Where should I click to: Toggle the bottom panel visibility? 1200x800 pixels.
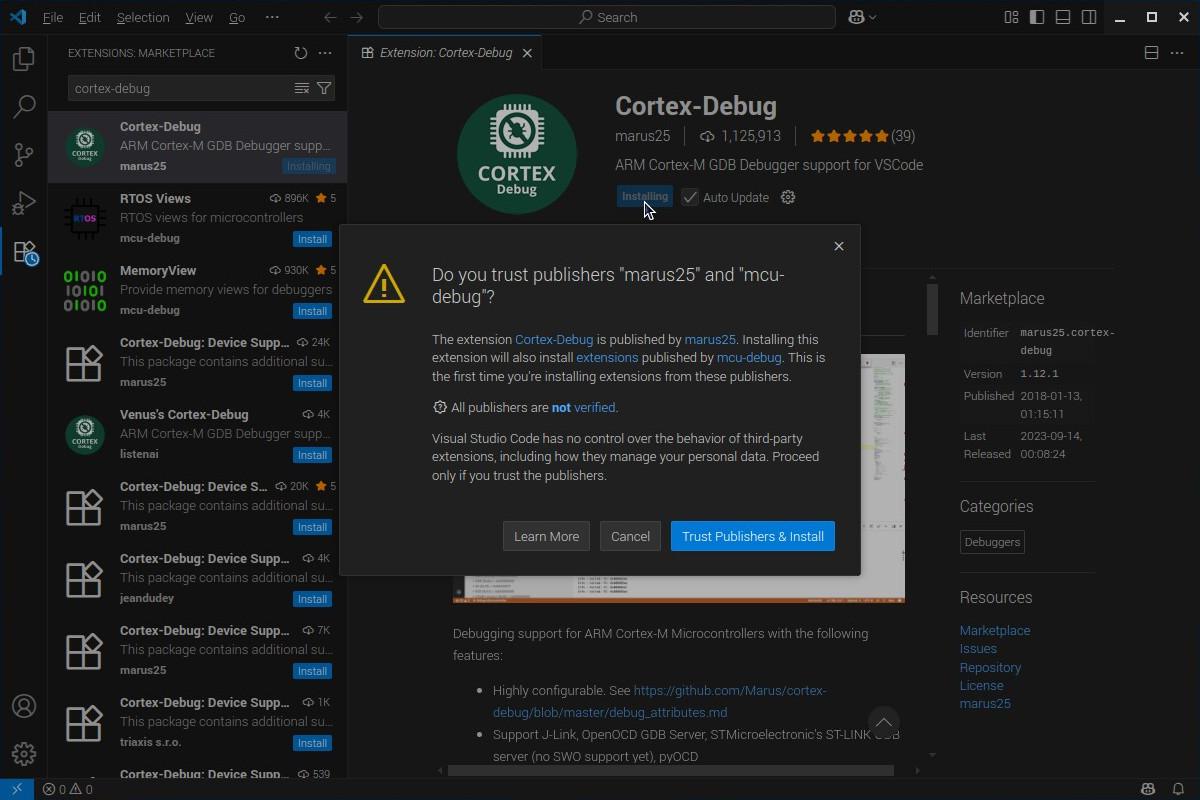[1062, 16]
